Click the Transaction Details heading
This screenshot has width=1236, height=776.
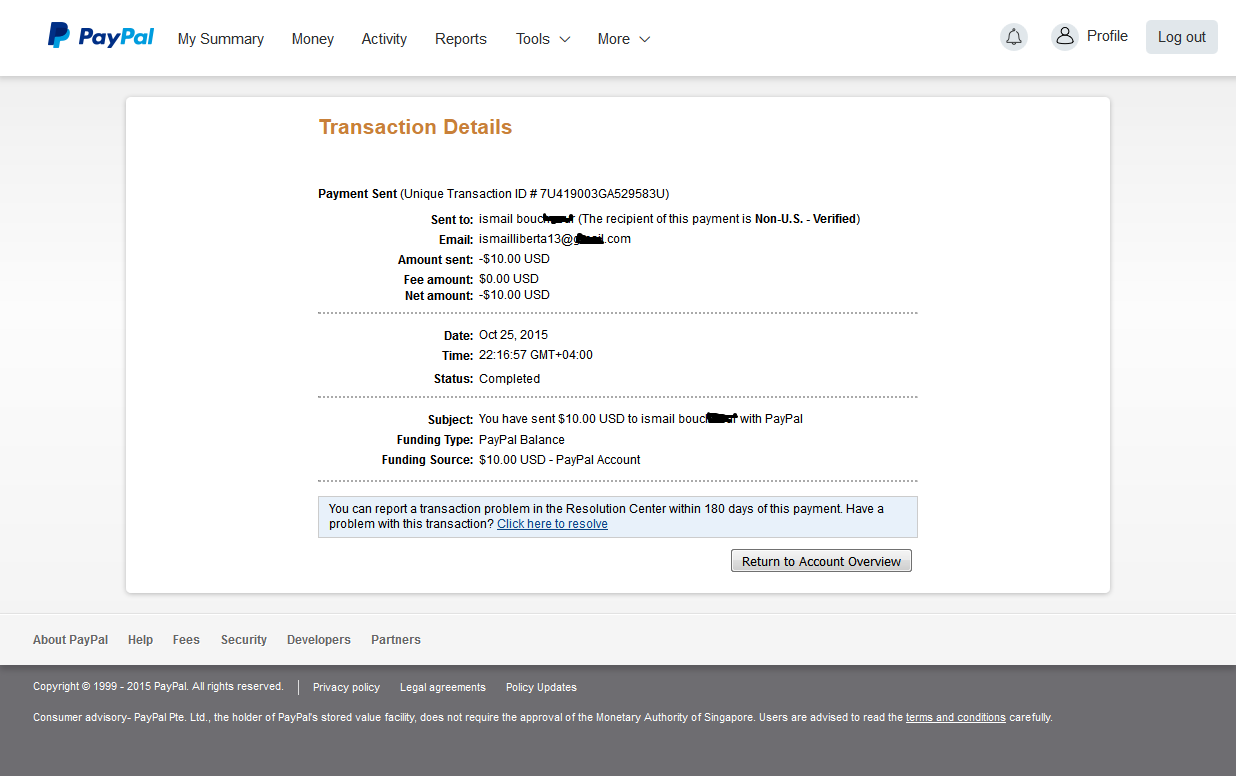click(x=415, y=127)
